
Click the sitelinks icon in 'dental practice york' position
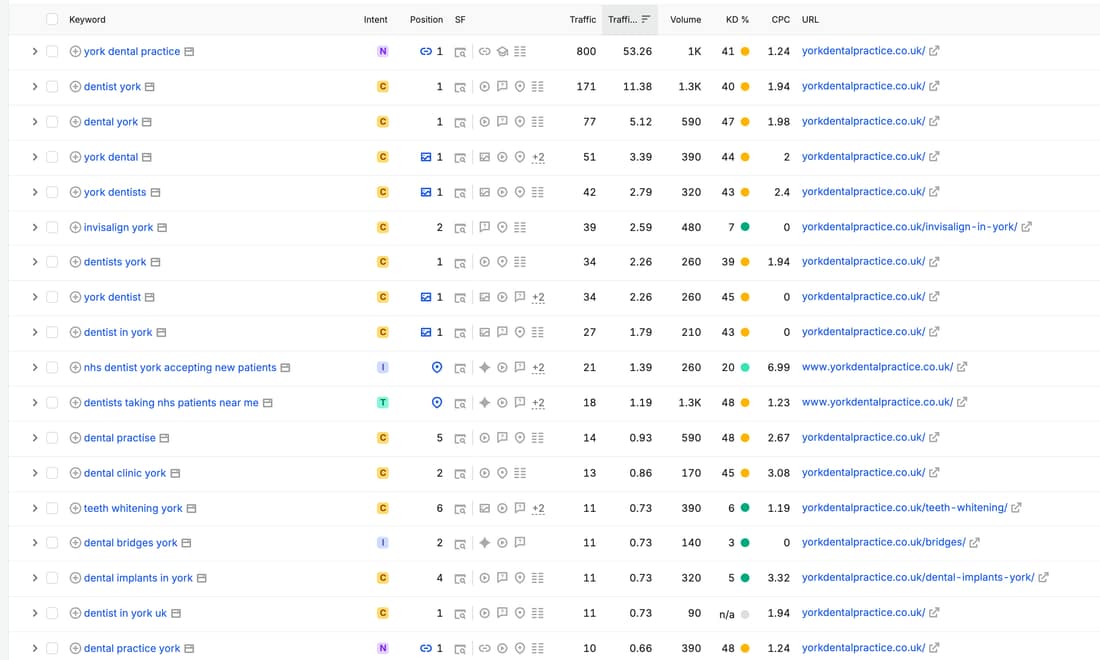(425, 649)
